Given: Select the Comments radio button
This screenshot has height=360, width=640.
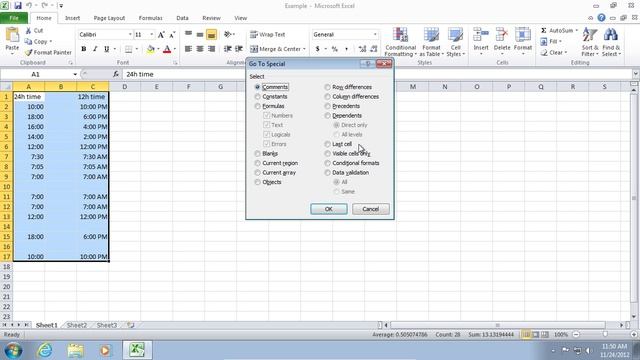Looking at the screenshot, I should click(x=257, y=87).
